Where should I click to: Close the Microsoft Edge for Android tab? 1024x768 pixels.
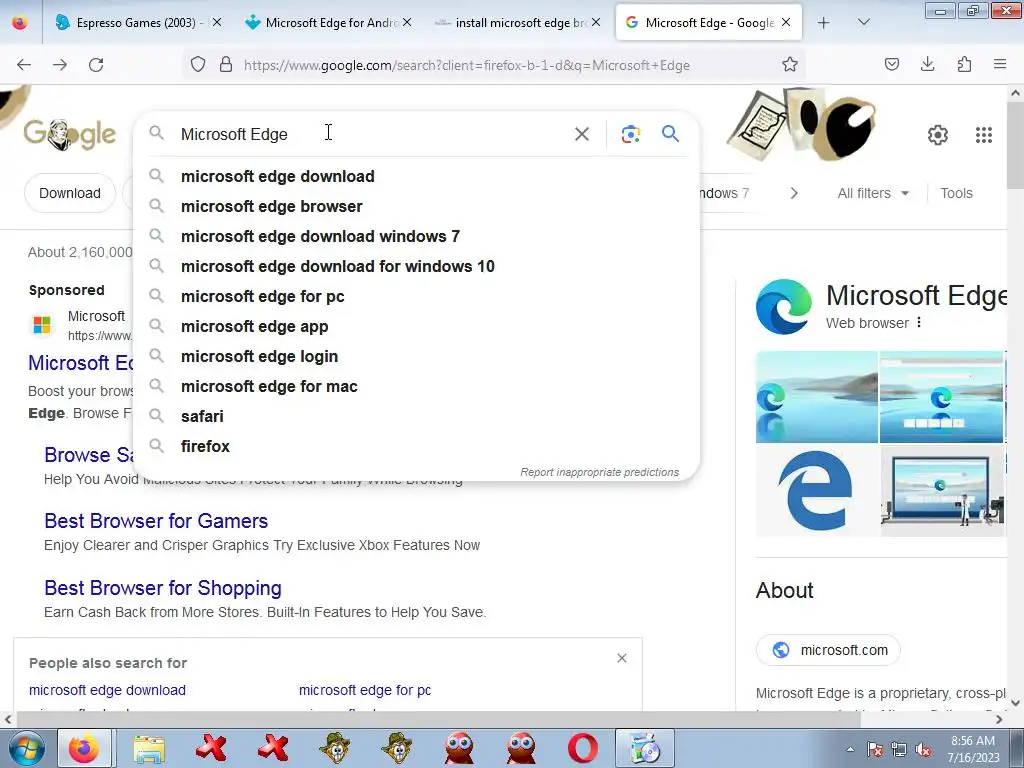coord(407,23)
